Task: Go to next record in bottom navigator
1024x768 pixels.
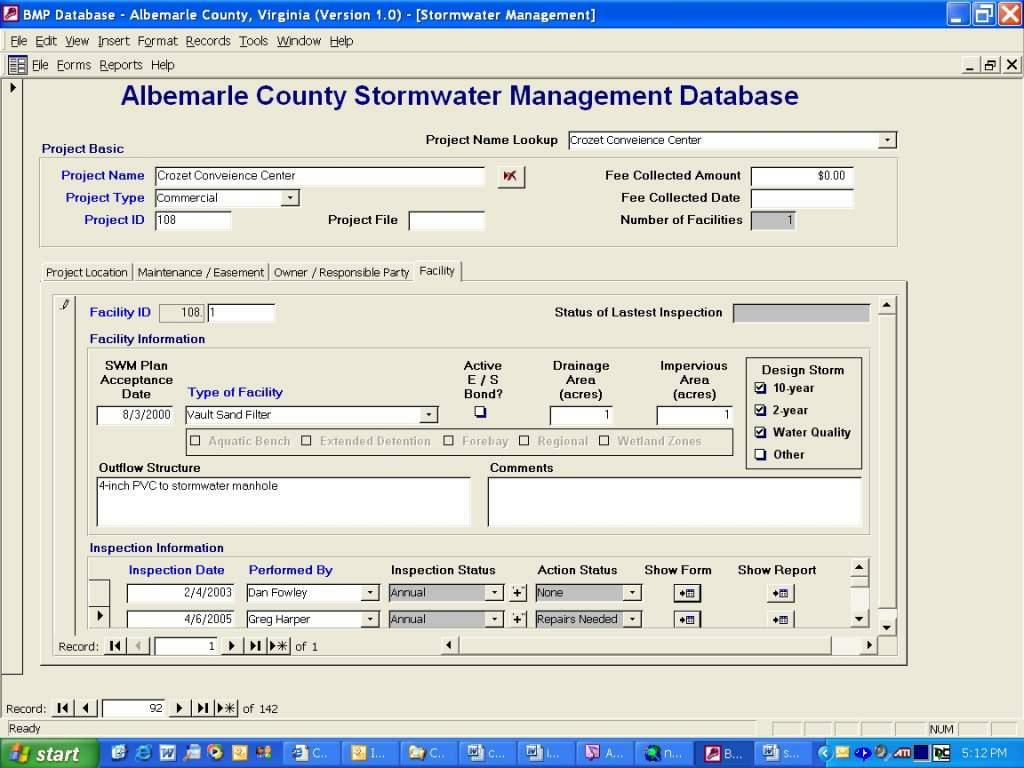Action: coord(180,708)
